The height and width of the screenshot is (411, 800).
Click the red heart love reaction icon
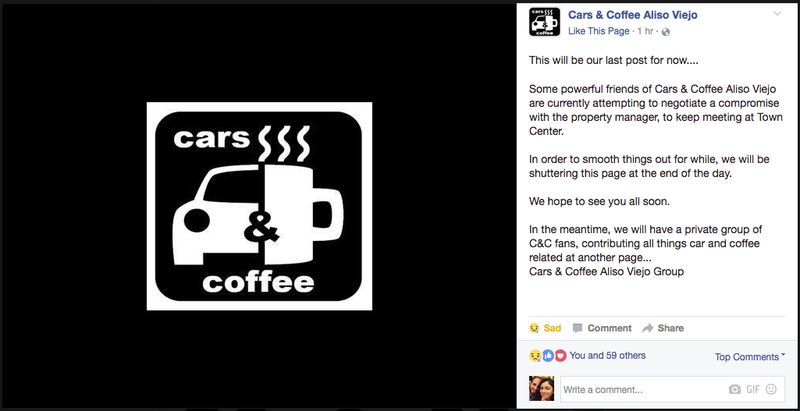point(561,355)
